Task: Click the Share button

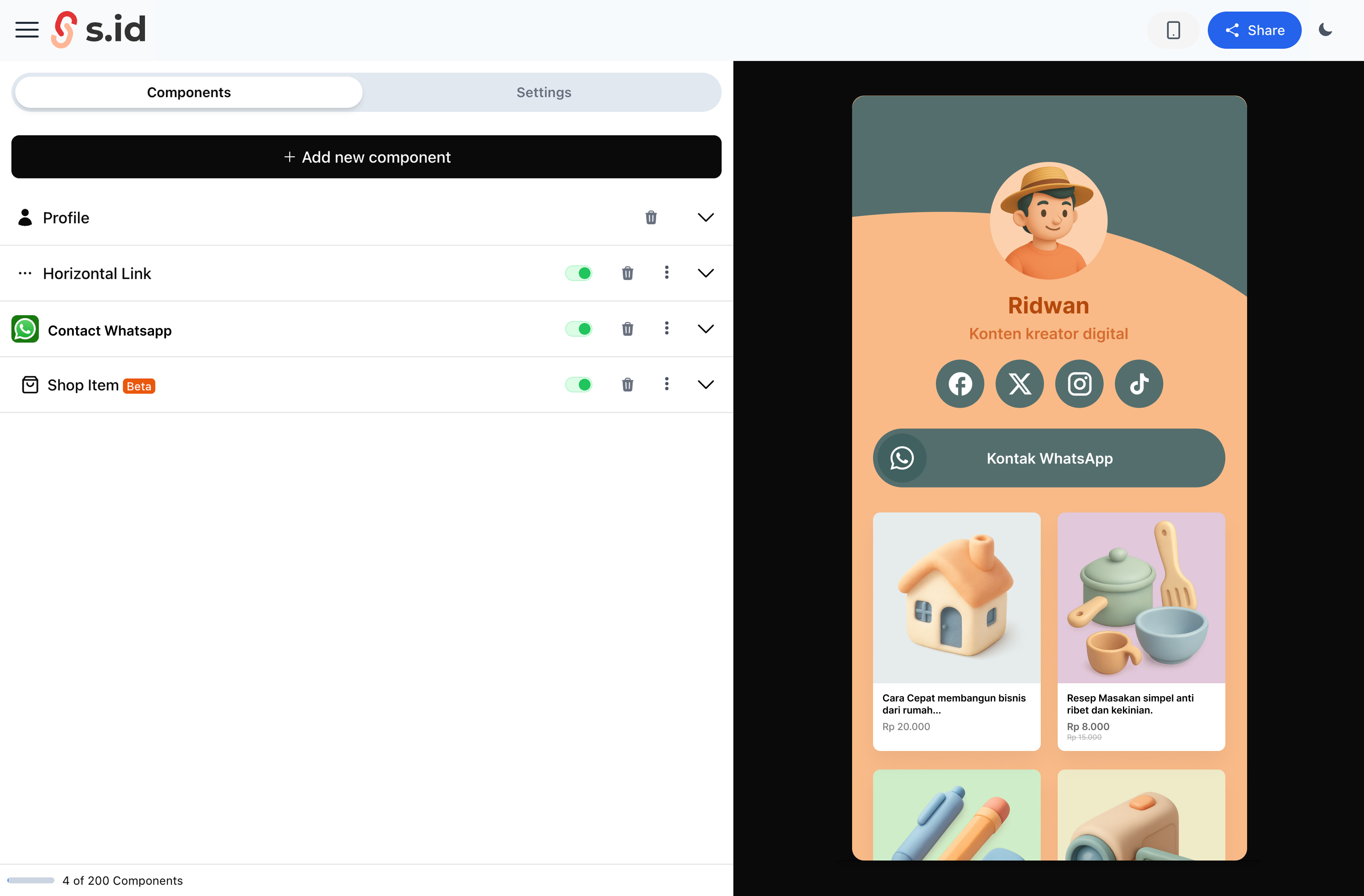Action: (1254, 30)
